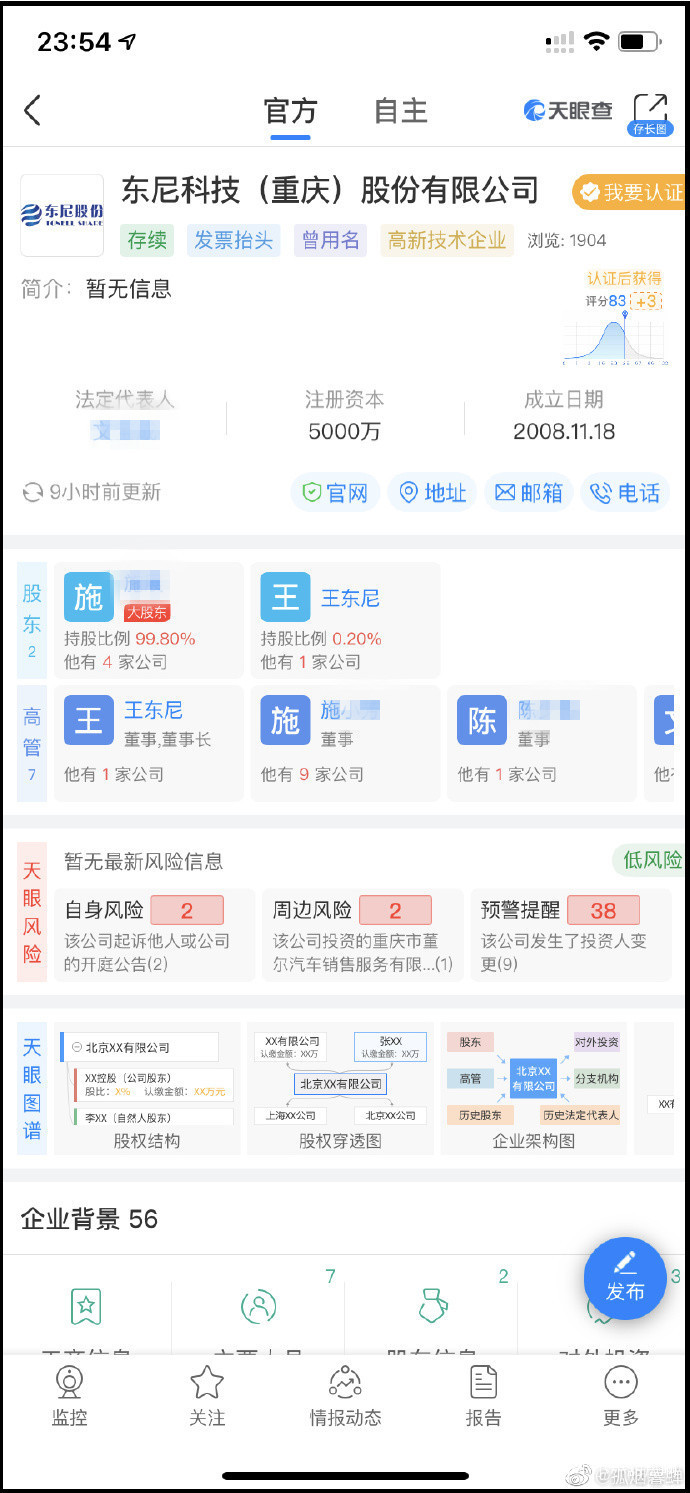This screenshot has width=690, height=1493.
Task: Open the 自身风险 card
Action: (x=155, y=935)
